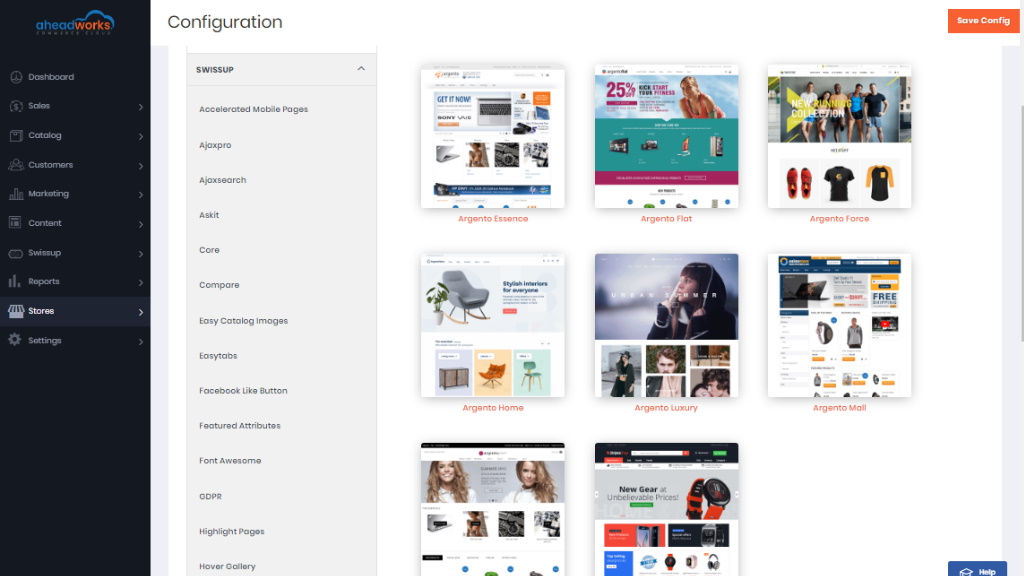Open the Sales menu item
Viewport: 1024px width, 576px height.
(x=39, y=106)
